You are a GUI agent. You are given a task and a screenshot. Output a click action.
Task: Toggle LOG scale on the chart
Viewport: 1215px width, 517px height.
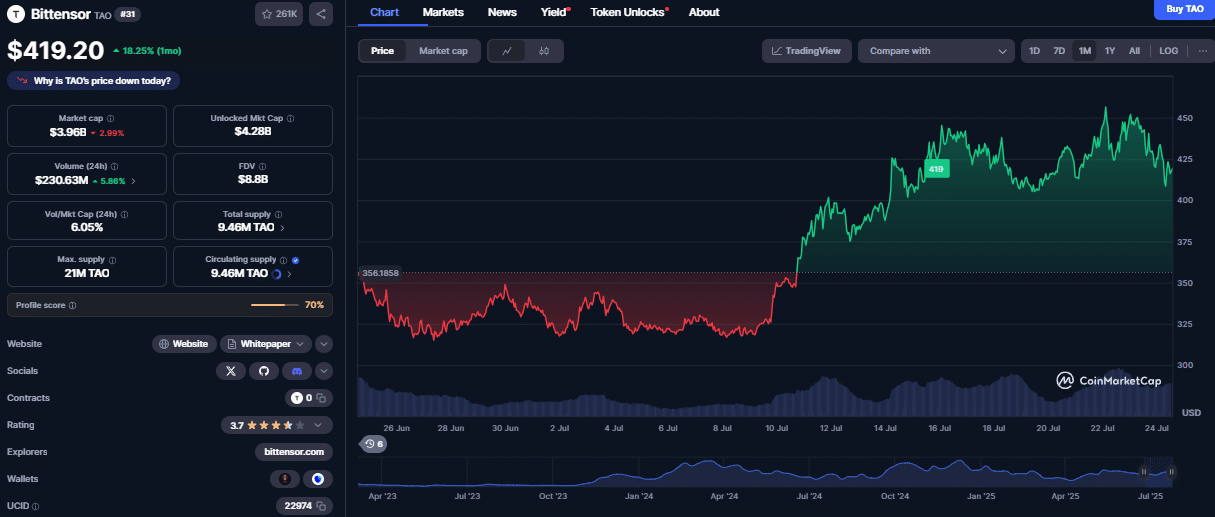click(1169, 51)
